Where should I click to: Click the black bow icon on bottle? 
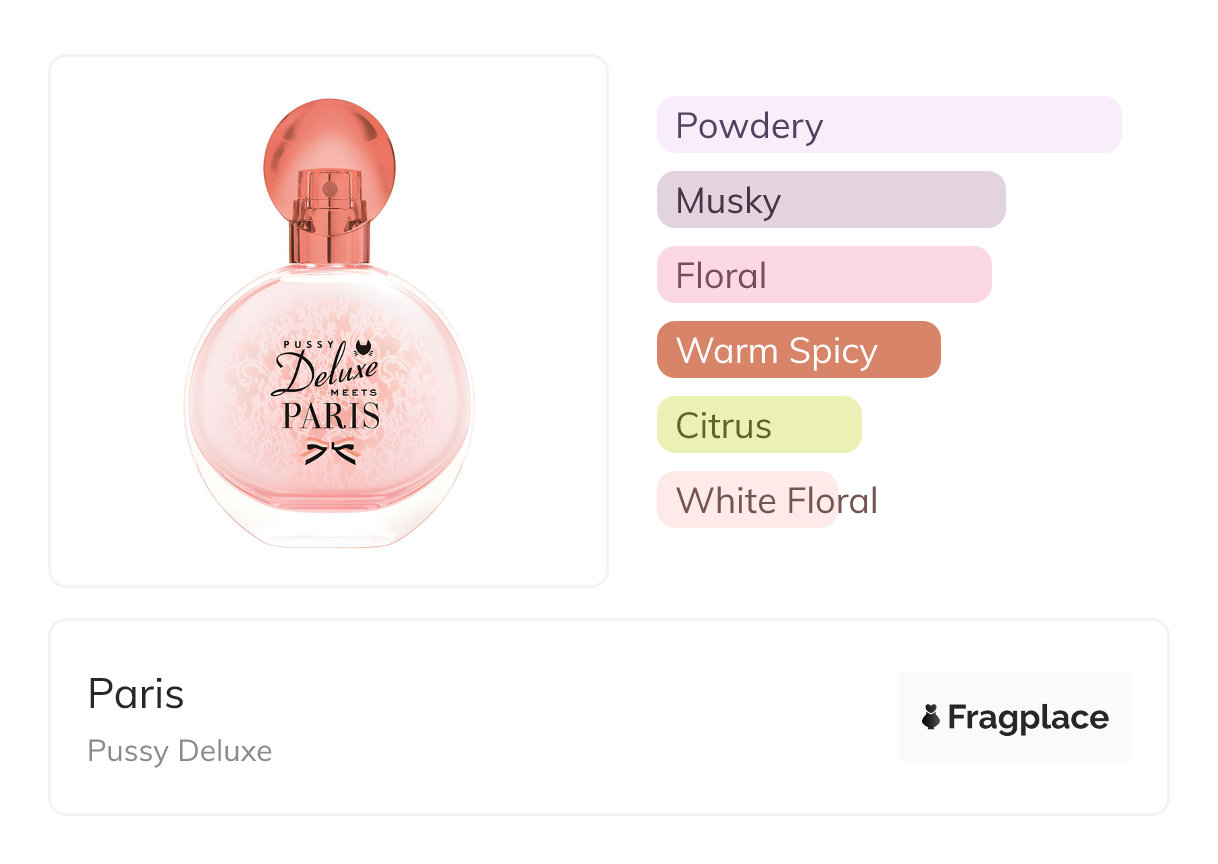click(329, 452)
